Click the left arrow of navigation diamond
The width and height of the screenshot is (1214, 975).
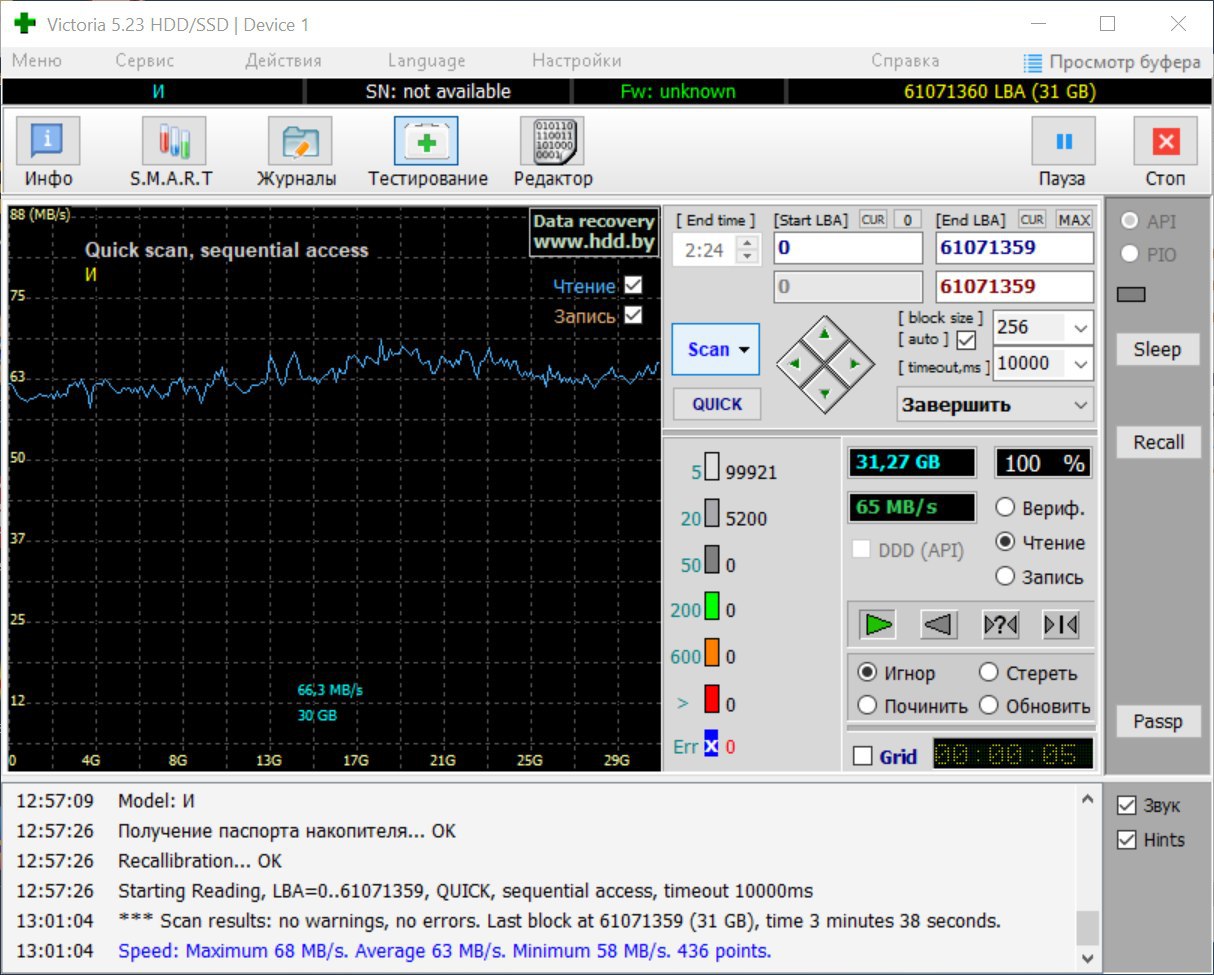point(794,363)
